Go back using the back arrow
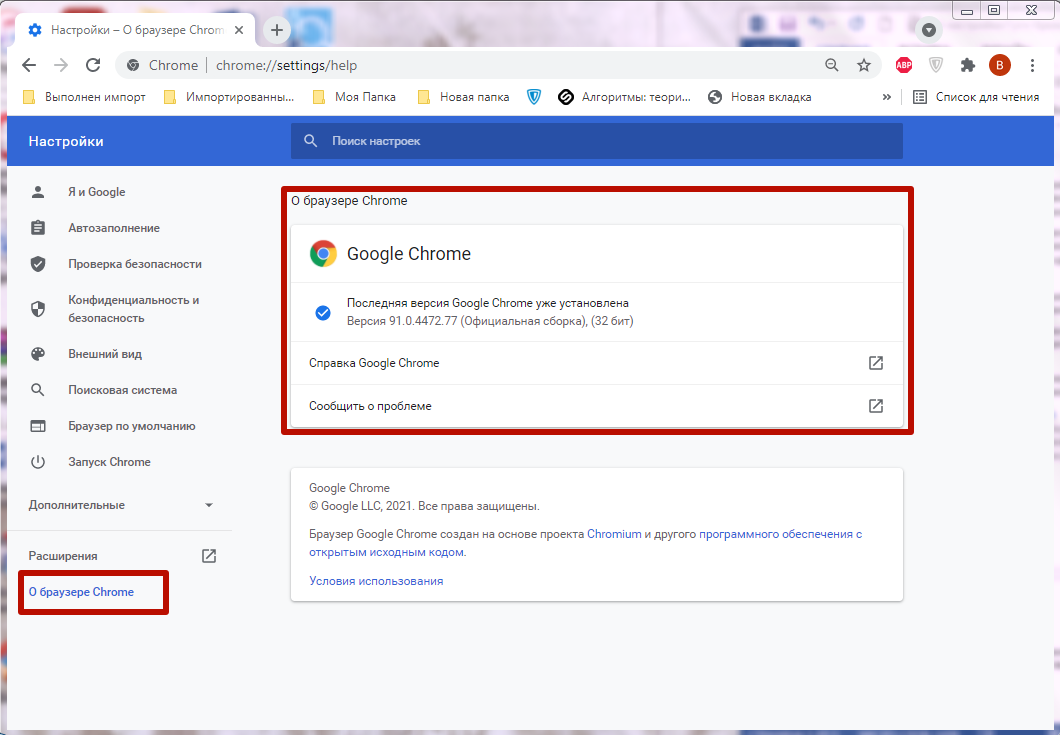The height and width of the screenshot is (735, 1060). pyautogui.click(x=29, y=65)
